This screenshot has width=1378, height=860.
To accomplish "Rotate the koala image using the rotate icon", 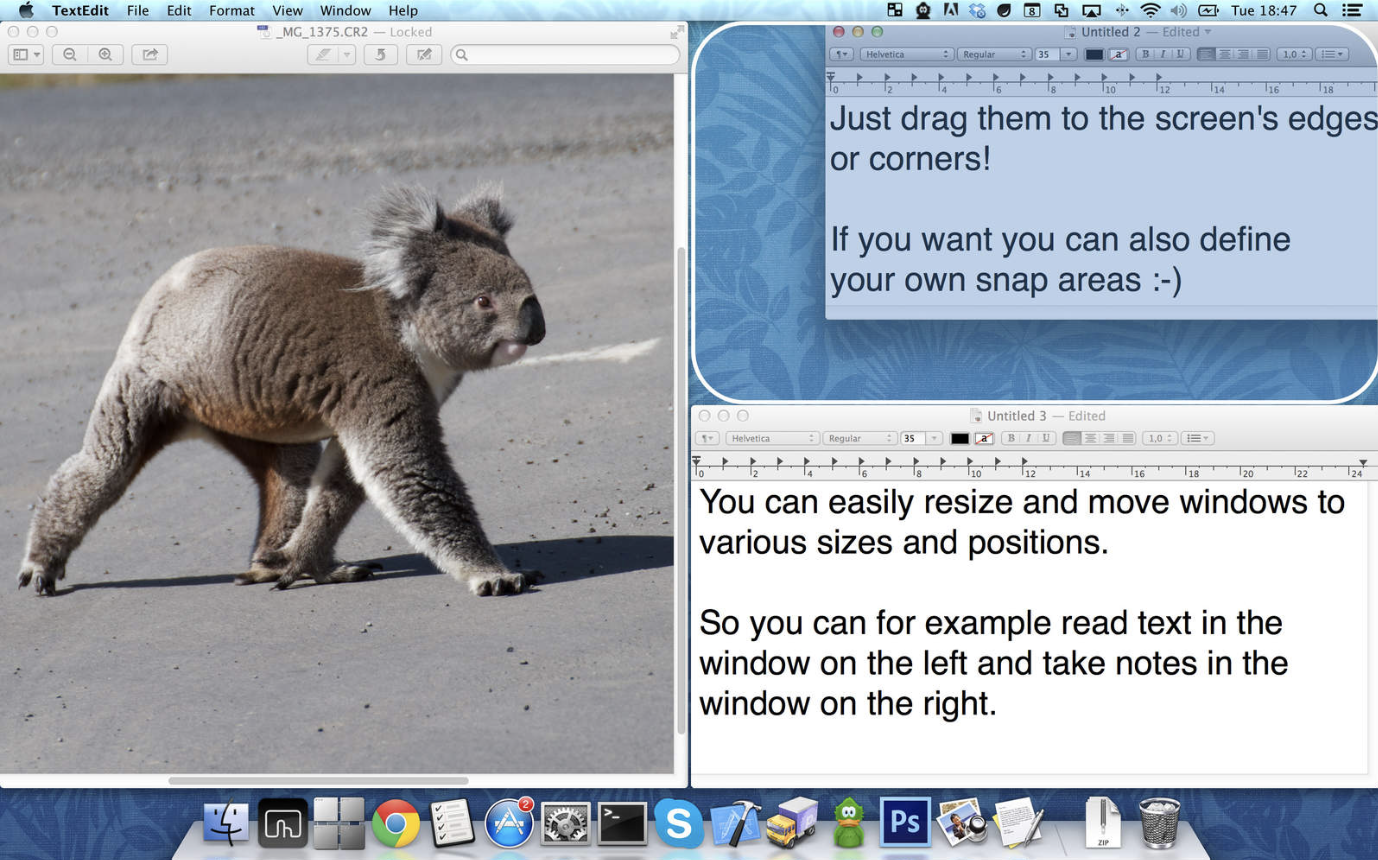I will tap(380, 55).
